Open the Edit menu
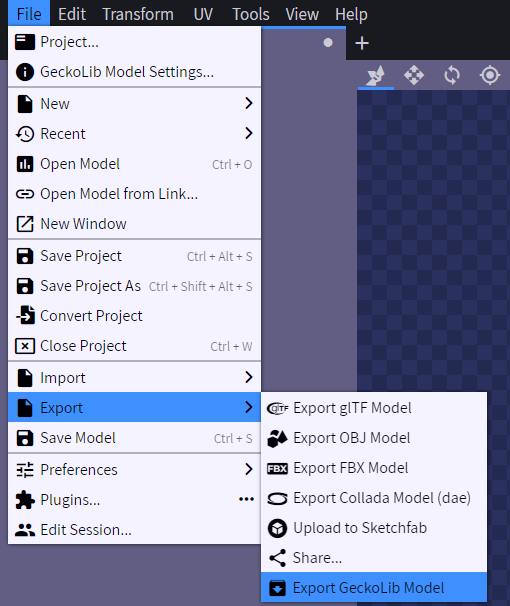This screenshot has height=606, width=510. [72, 14]
